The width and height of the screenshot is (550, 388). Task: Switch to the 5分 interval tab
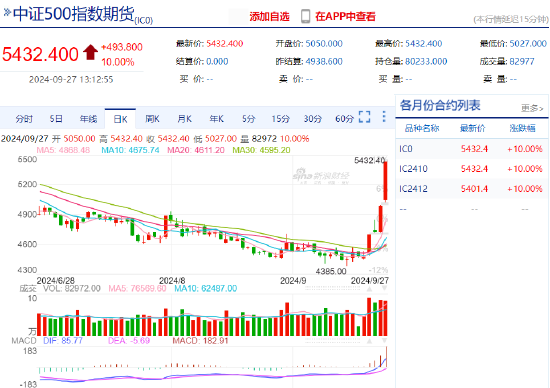(x=248, y=119)
